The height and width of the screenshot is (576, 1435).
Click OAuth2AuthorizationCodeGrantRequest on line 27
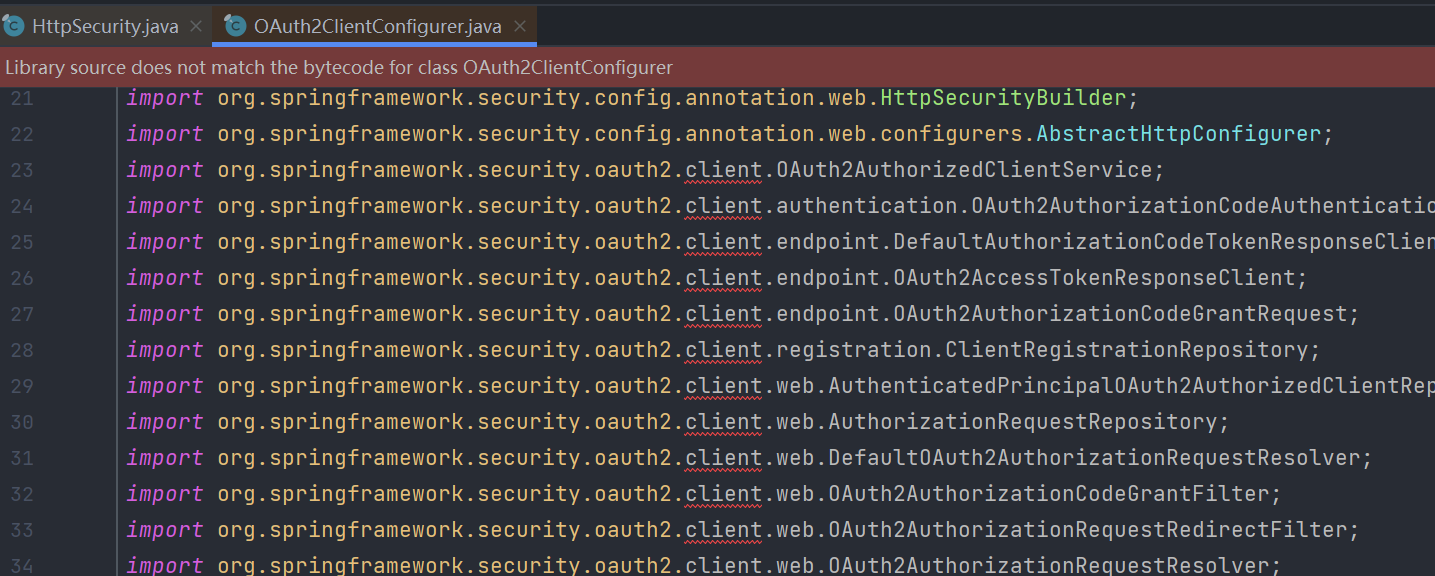[1120, 314]
